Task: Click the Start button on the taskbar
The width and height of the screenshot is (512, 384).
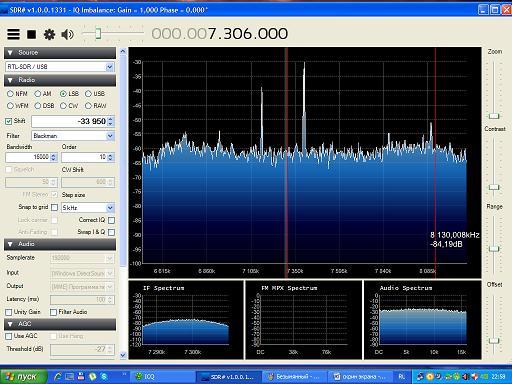Action: pos(23,377)
